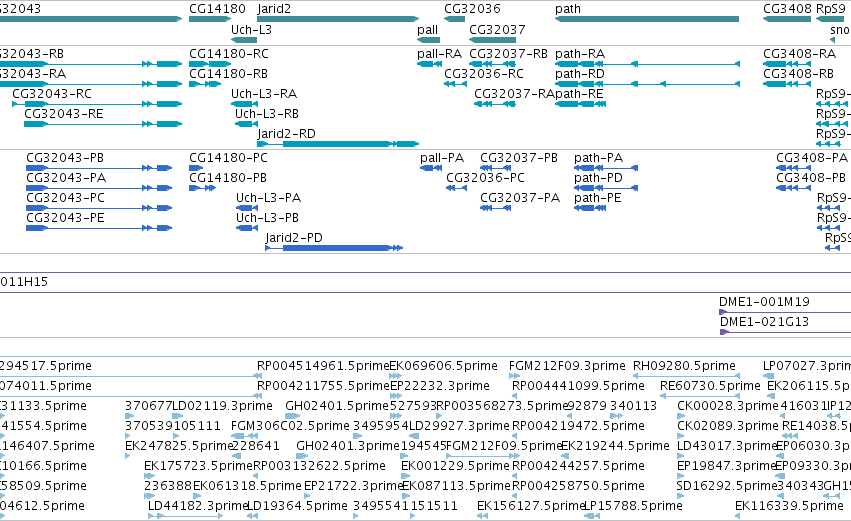Open the DME1-021G13 BAC clone label
This screenshot has width=851, height=521.
(x=764, y=322)
